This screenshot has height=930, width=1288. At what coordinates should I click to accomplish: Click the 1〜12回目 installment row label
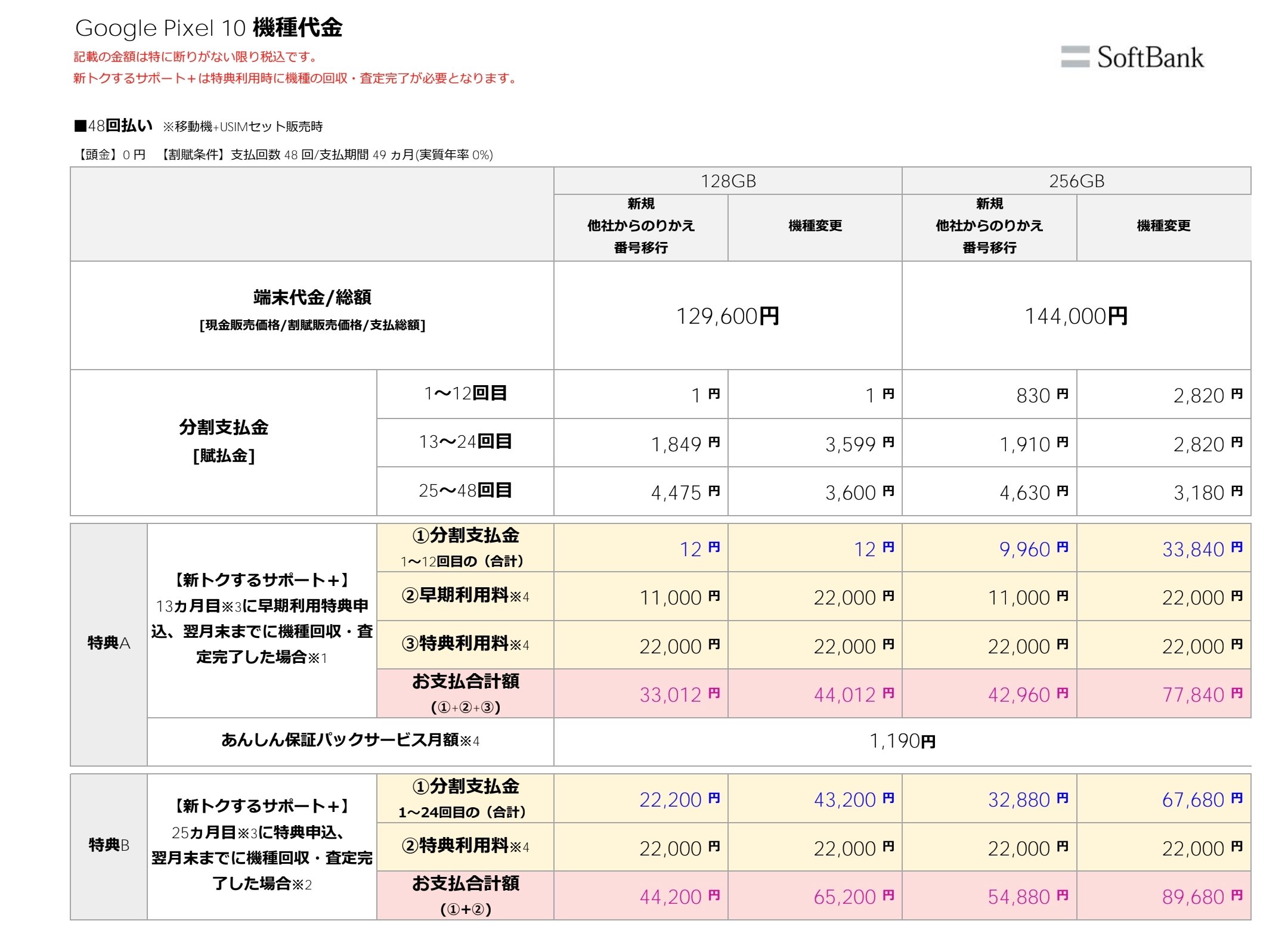click(465, 393)
